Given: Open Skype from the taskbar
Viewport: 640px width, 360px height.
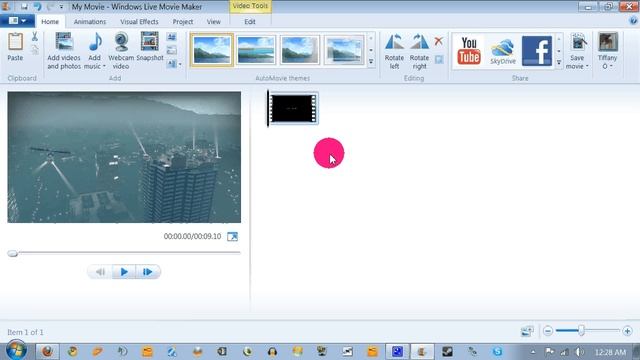Looking at the screenshot, I should 497,351.
